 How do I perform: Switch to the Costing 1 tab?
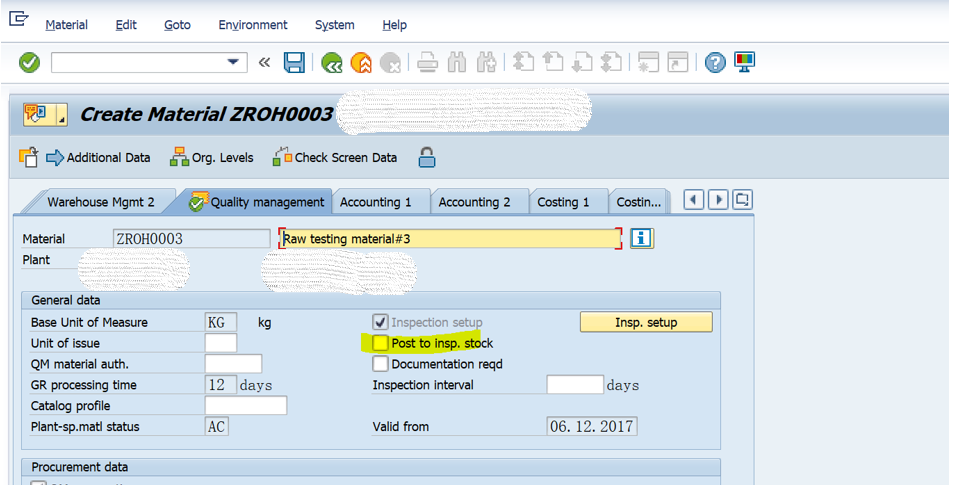[x=563, y=202]
